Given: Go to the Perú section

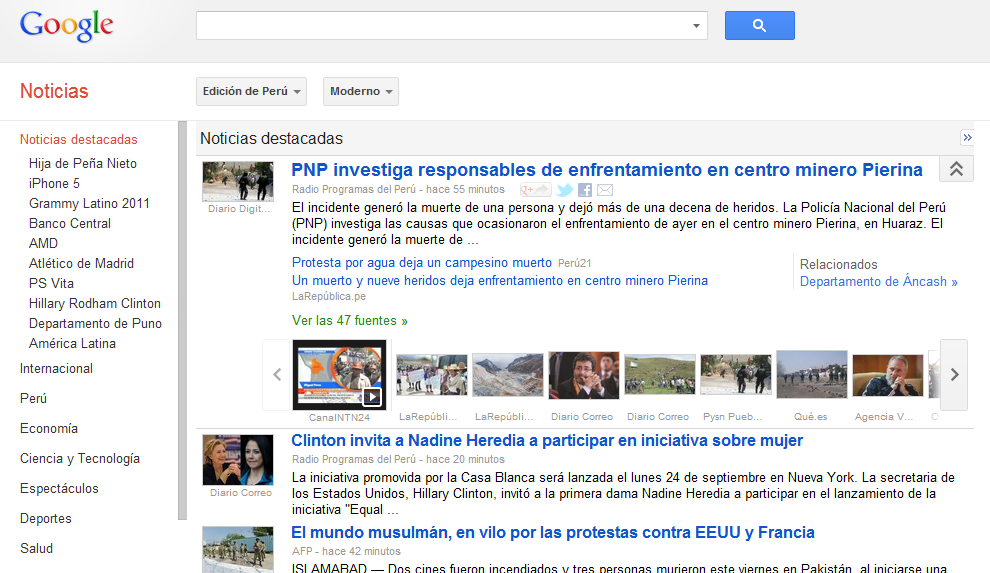Looking at the screenshot, I should [33, 398].
